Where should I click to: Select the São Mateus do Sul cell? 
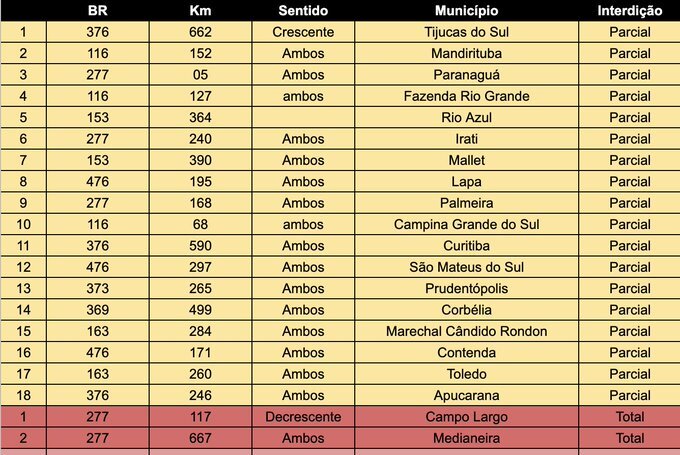(x=466, y=267)
